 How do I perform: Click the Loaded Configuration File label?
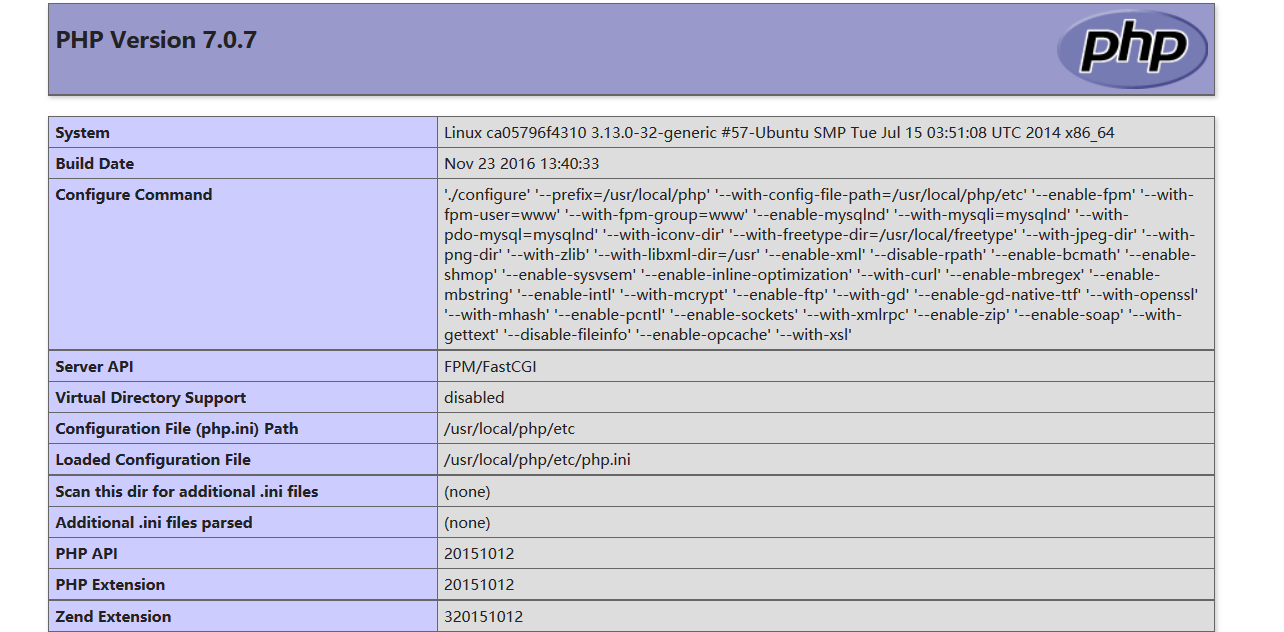click(153, 460)
